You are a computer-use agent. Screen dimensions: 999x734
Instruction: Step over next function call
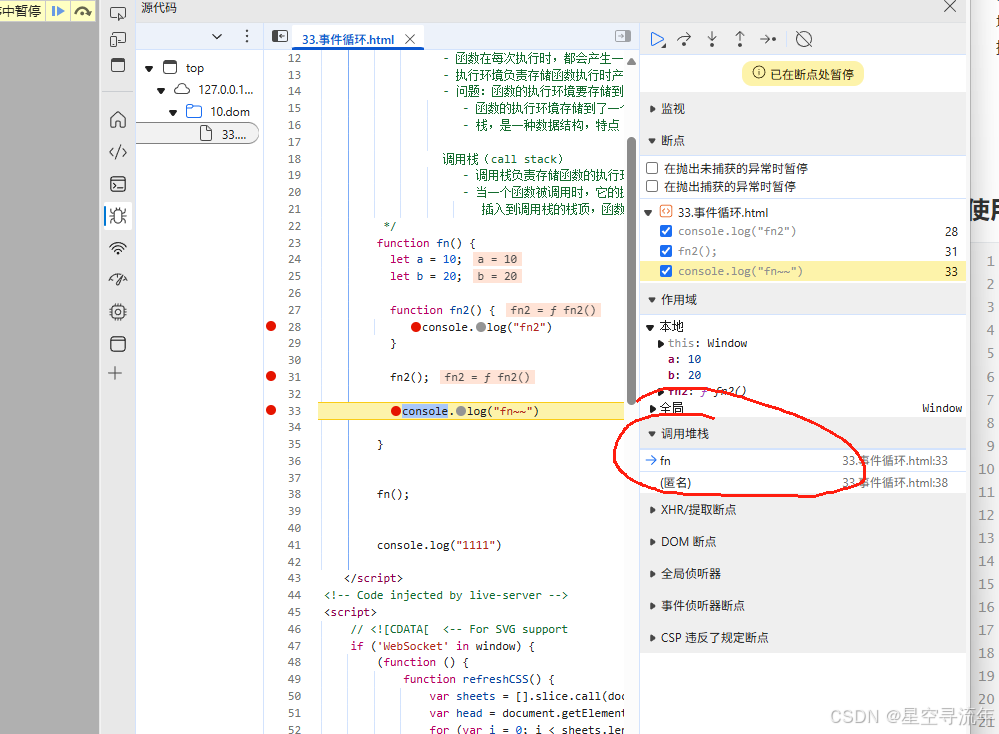pyautogui.click(x=684, y=40)
